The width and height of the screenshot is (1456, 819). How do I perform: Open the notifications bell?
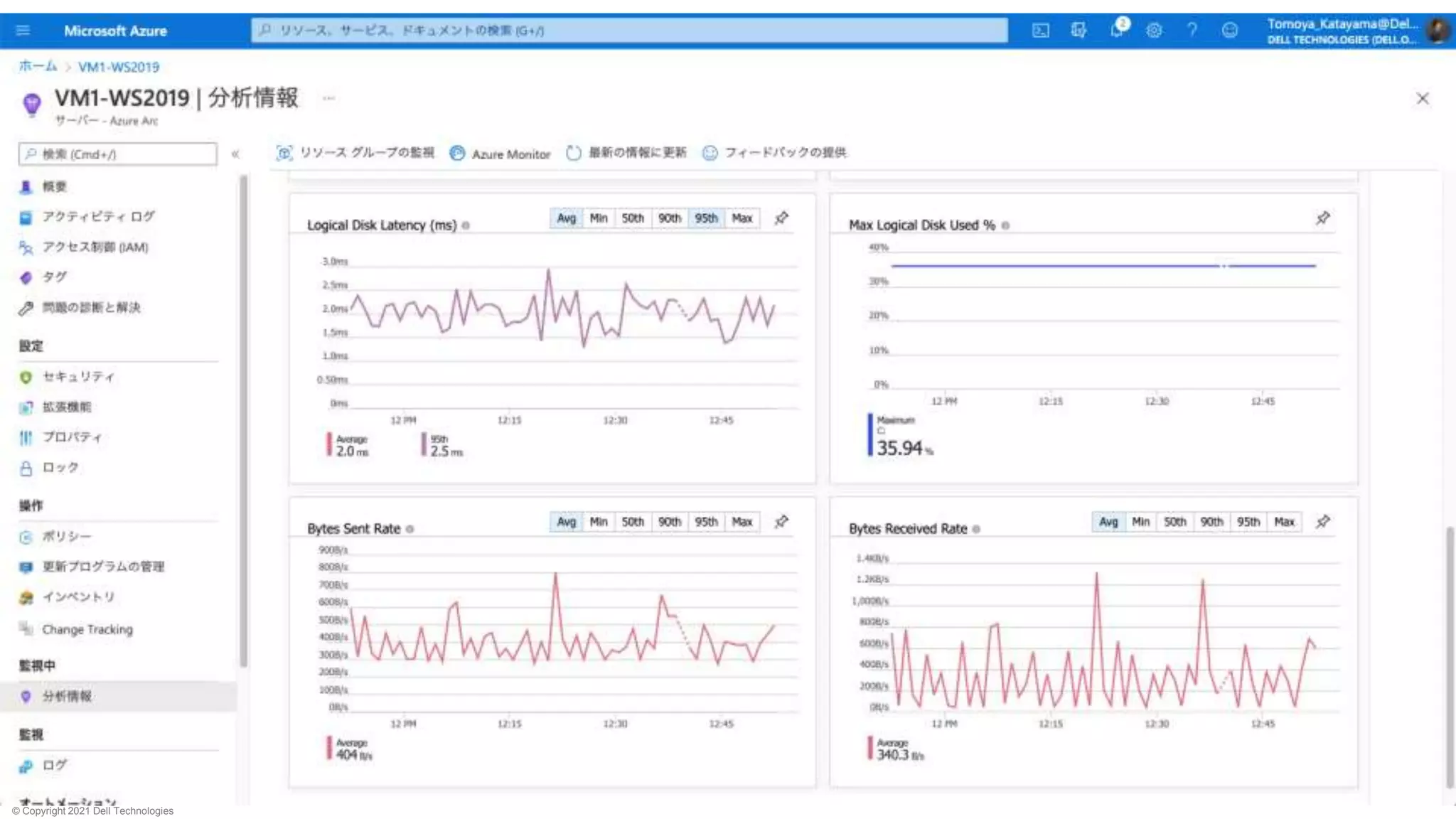point(1117,31)
